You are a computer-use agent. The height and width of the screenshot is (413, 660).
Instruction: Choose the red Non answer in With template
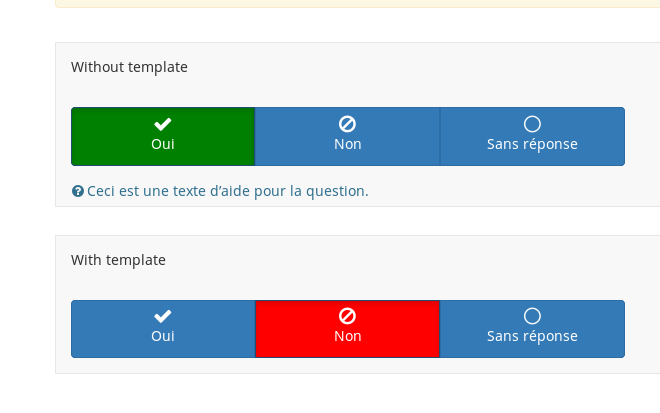pyautogui.click(x=347, y=329)
